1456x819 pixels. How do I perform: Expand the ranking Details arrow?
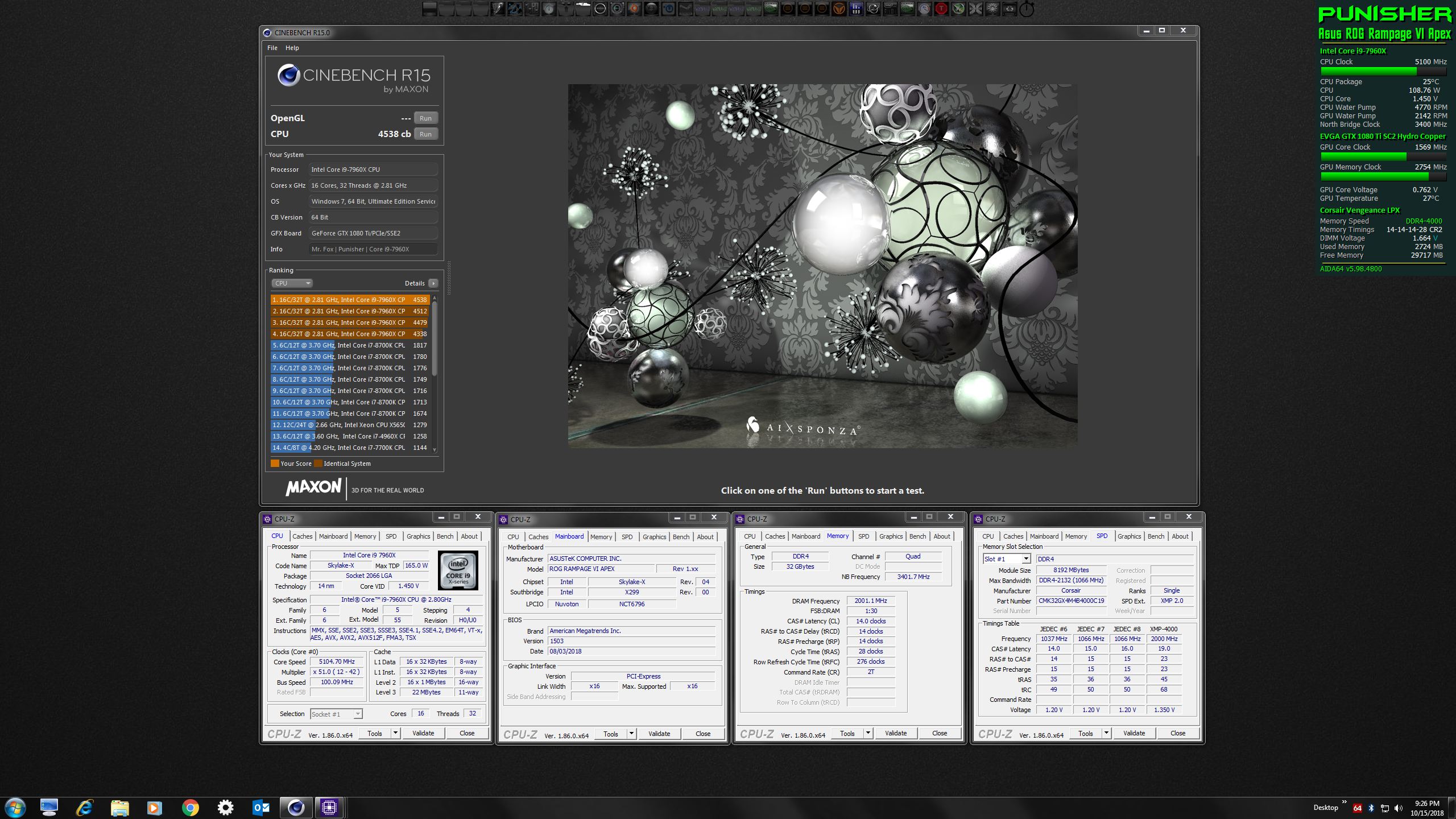tap(433, 283)
